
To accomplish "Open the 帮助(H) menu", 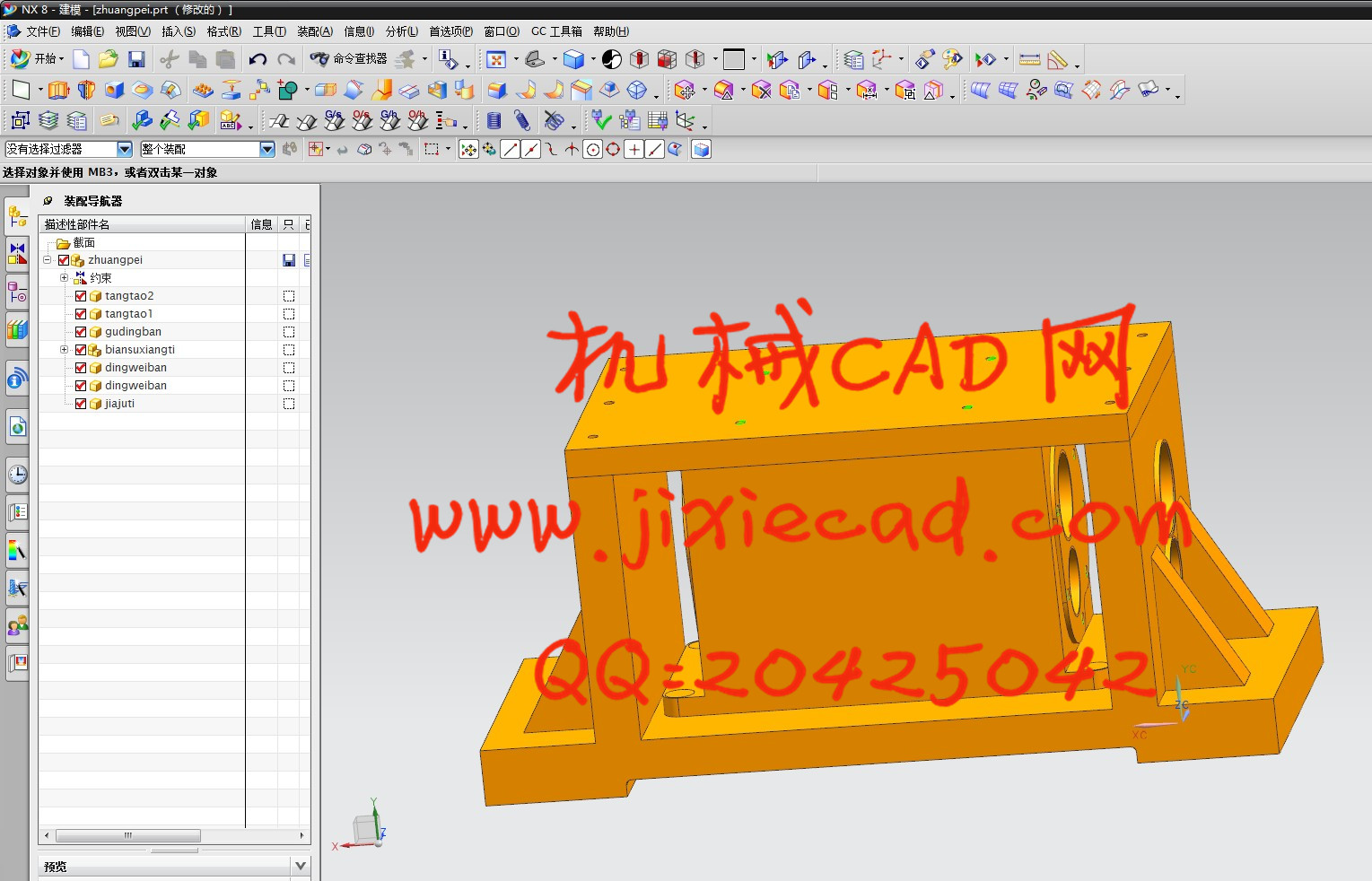I will point(611,31).
